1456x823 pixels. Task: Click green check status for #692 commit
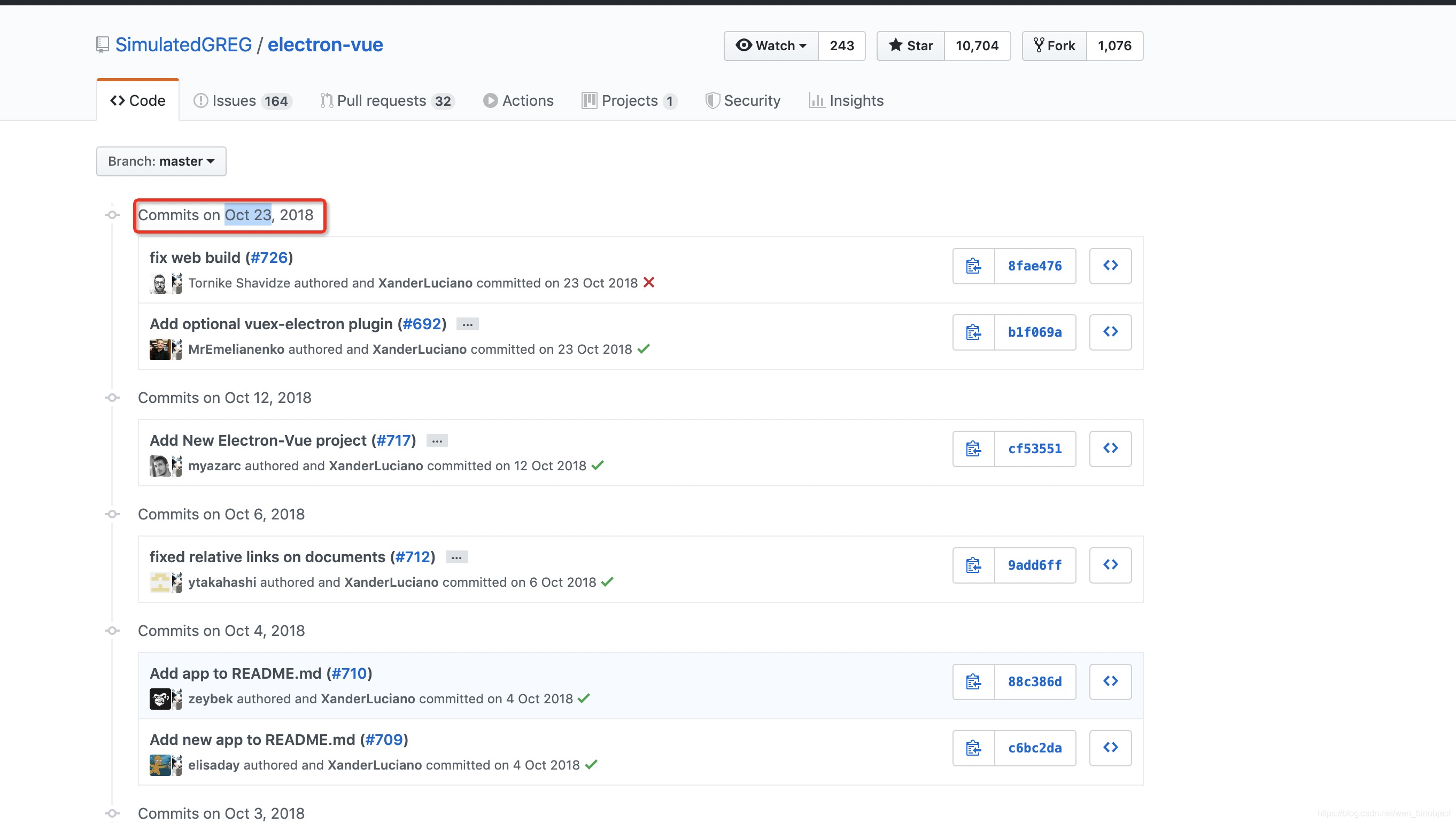click(643, 349)
